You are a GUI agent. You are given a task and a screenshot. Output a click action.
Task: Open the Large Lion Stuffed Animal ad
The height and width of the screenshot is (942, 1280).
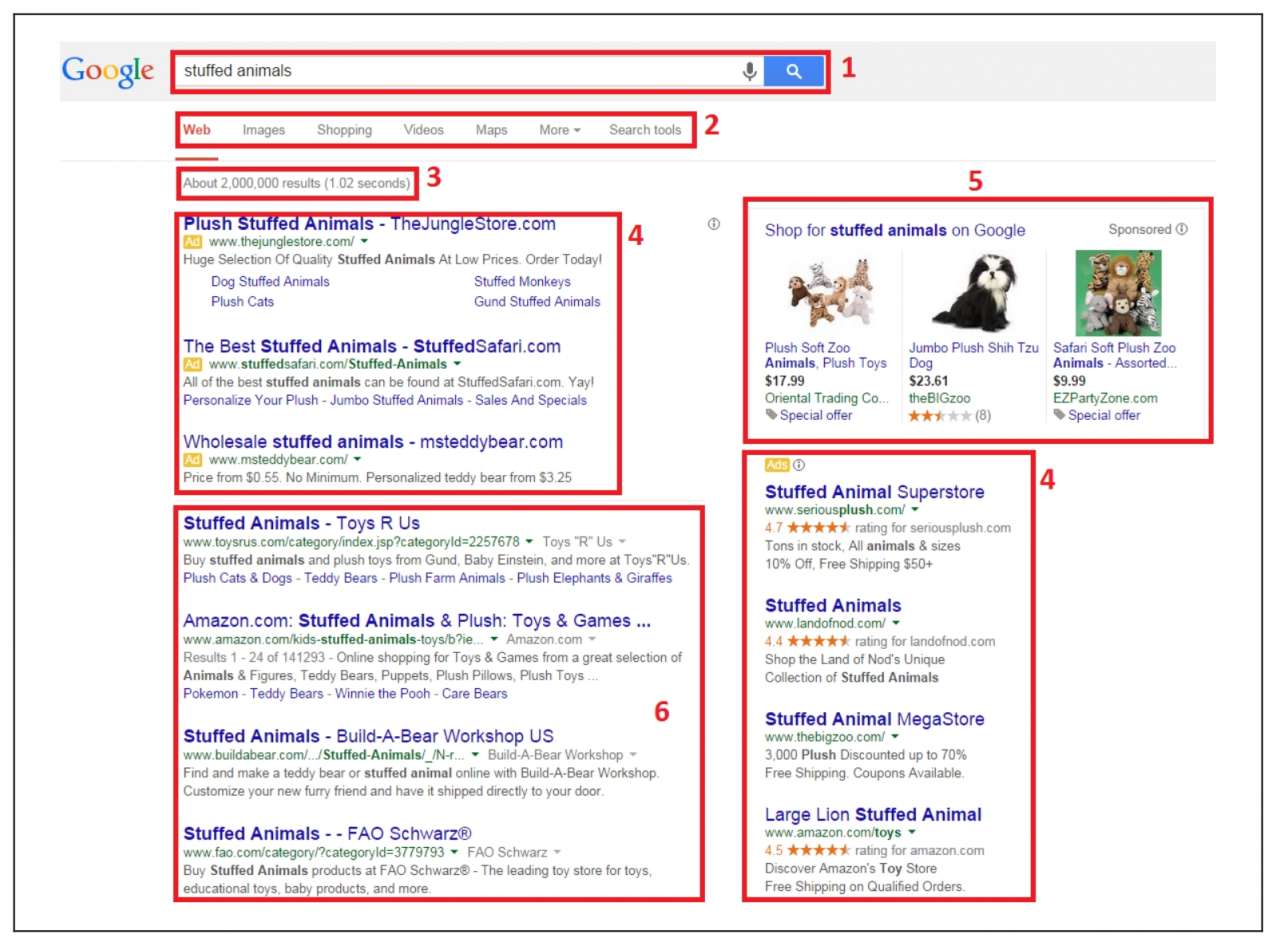[x=873, y=815]
